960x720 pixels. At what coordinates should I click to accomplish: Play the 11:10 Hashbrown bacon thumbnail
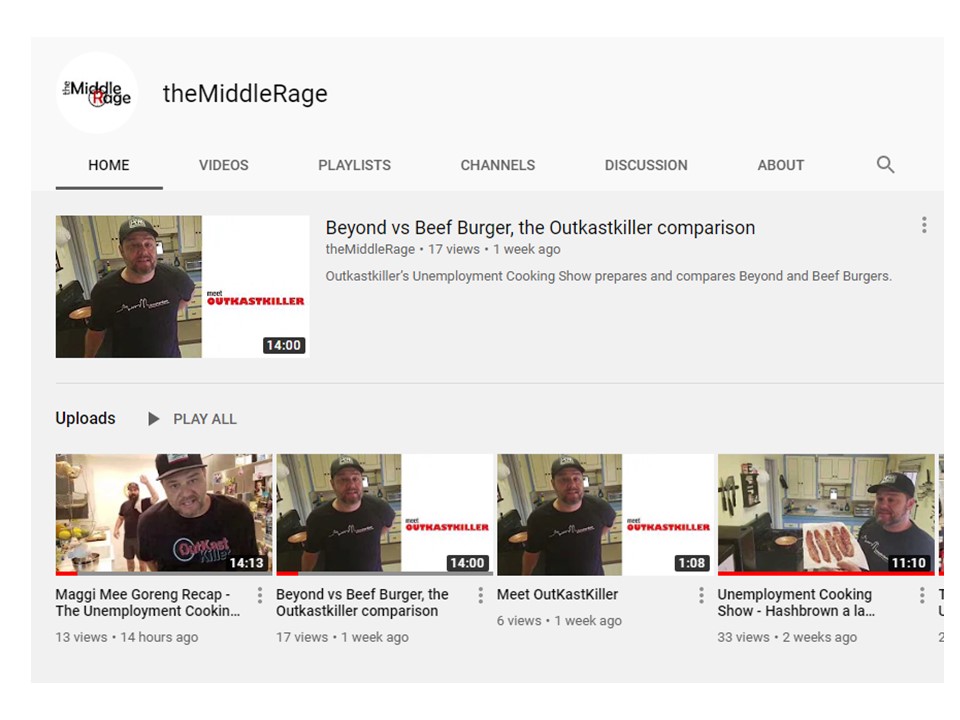826,514
